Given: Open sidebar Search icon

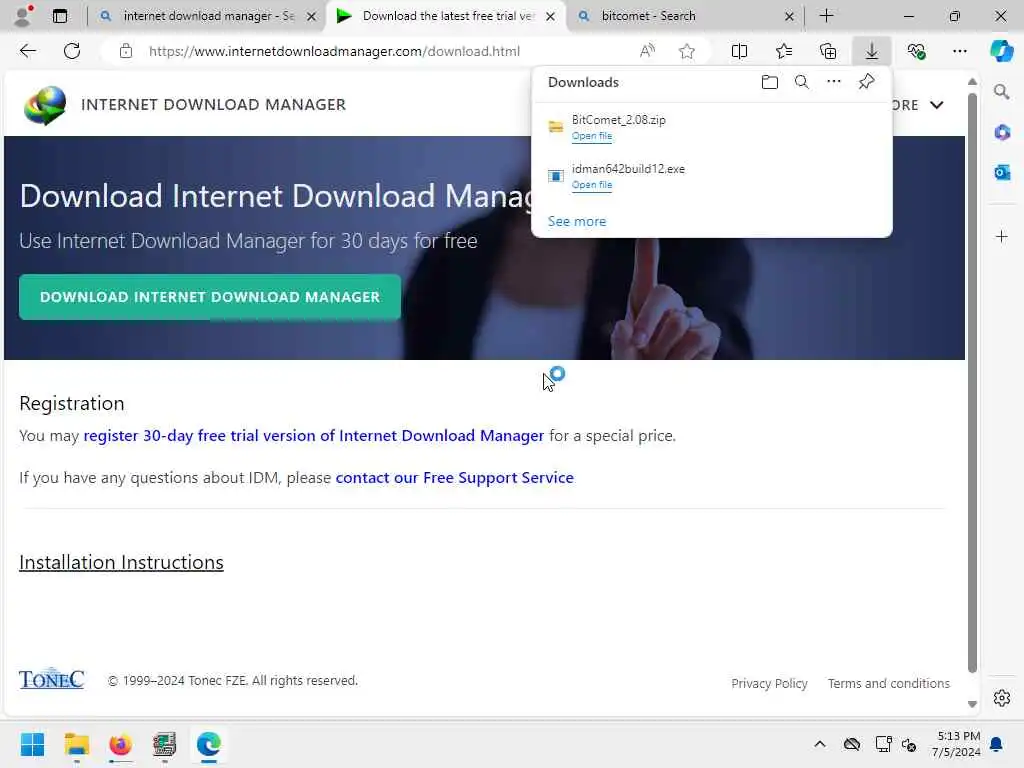Looking at the screenshot, I should [x=1002, y=92].
